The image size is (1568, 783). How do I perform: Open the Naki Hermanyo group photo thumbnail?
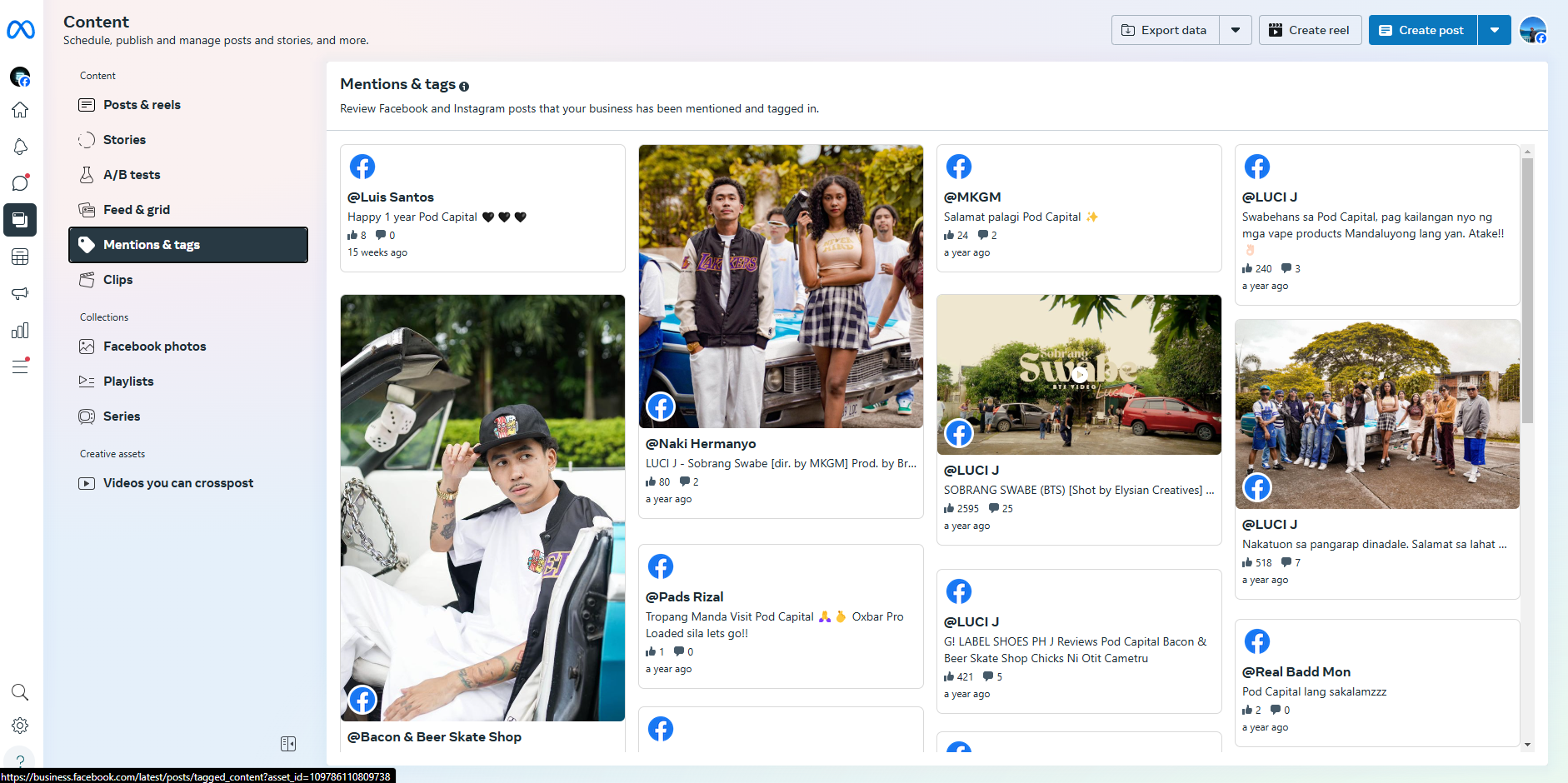click(x=781, y=287)
